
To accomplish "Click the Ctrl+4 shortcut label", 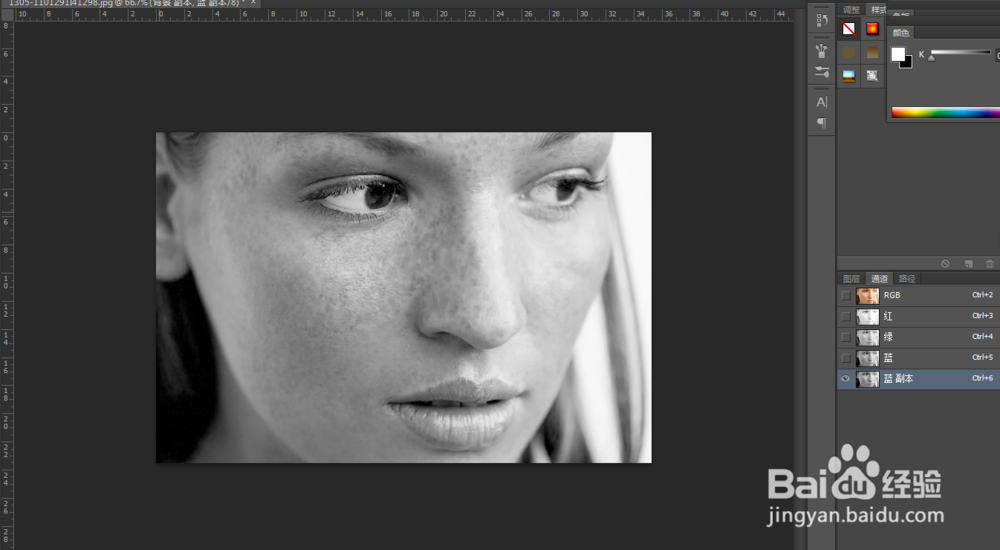I will (x=982, y=336).
